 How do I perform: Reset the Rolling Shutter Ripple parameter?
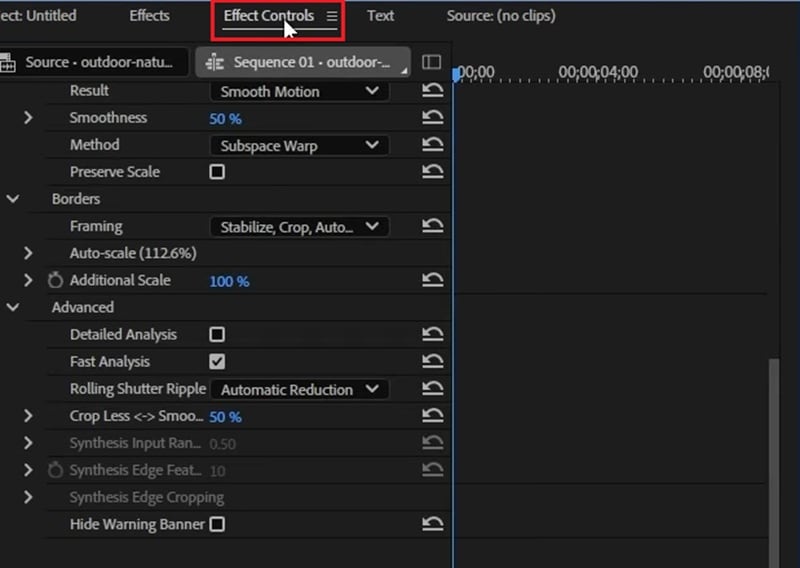[432, 388]
